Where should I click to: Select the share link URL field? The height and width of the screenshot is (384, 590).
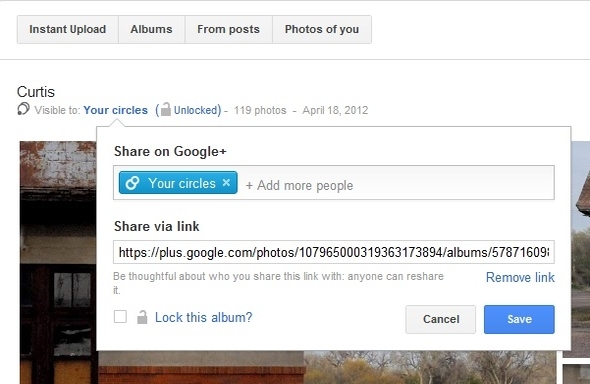click(x=334, y=252)
